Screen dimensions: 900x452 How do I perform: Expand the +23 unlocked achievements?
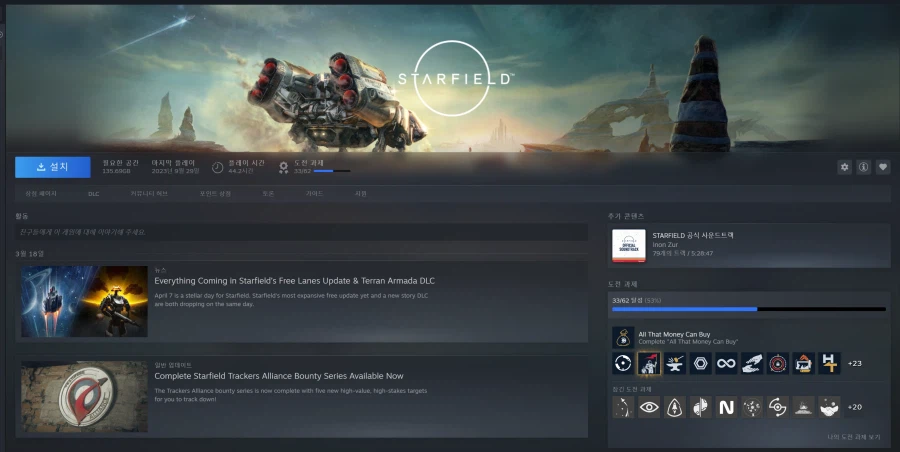[x=855, y=363]
